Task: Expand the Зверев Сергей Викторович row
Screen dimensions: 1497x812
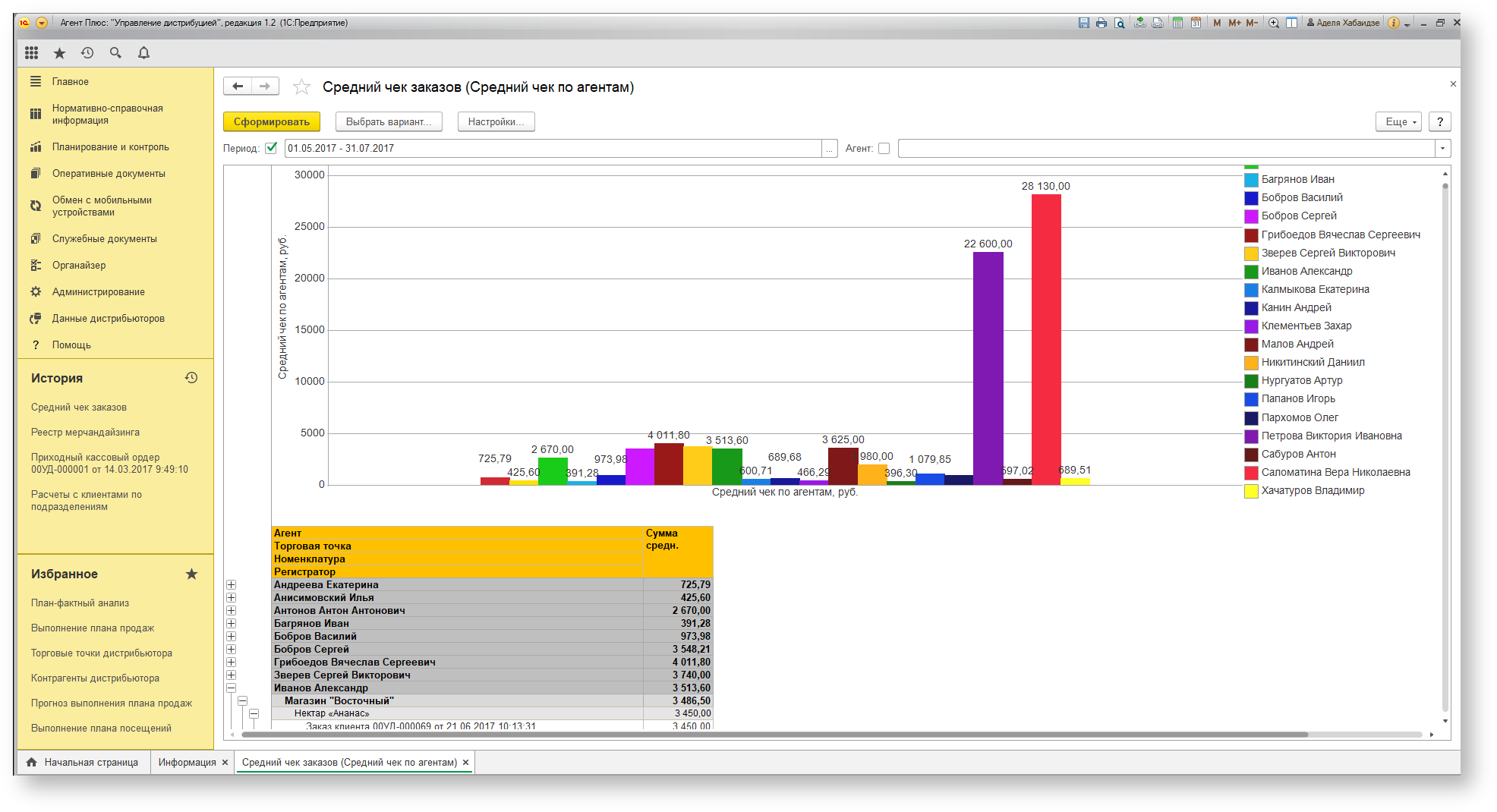Action: (231, 675)
